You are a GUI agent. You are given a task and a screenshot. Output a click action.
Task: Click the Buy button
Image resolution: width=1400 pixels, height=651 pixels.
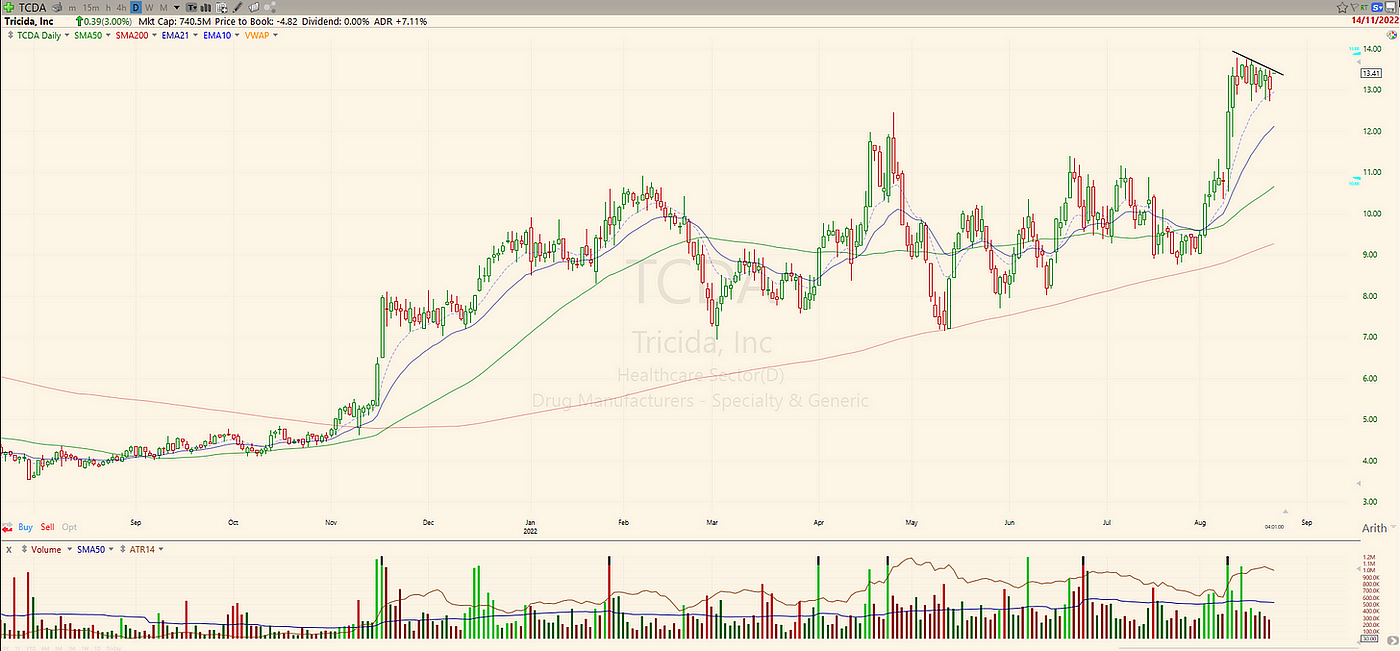coord(25,527)
